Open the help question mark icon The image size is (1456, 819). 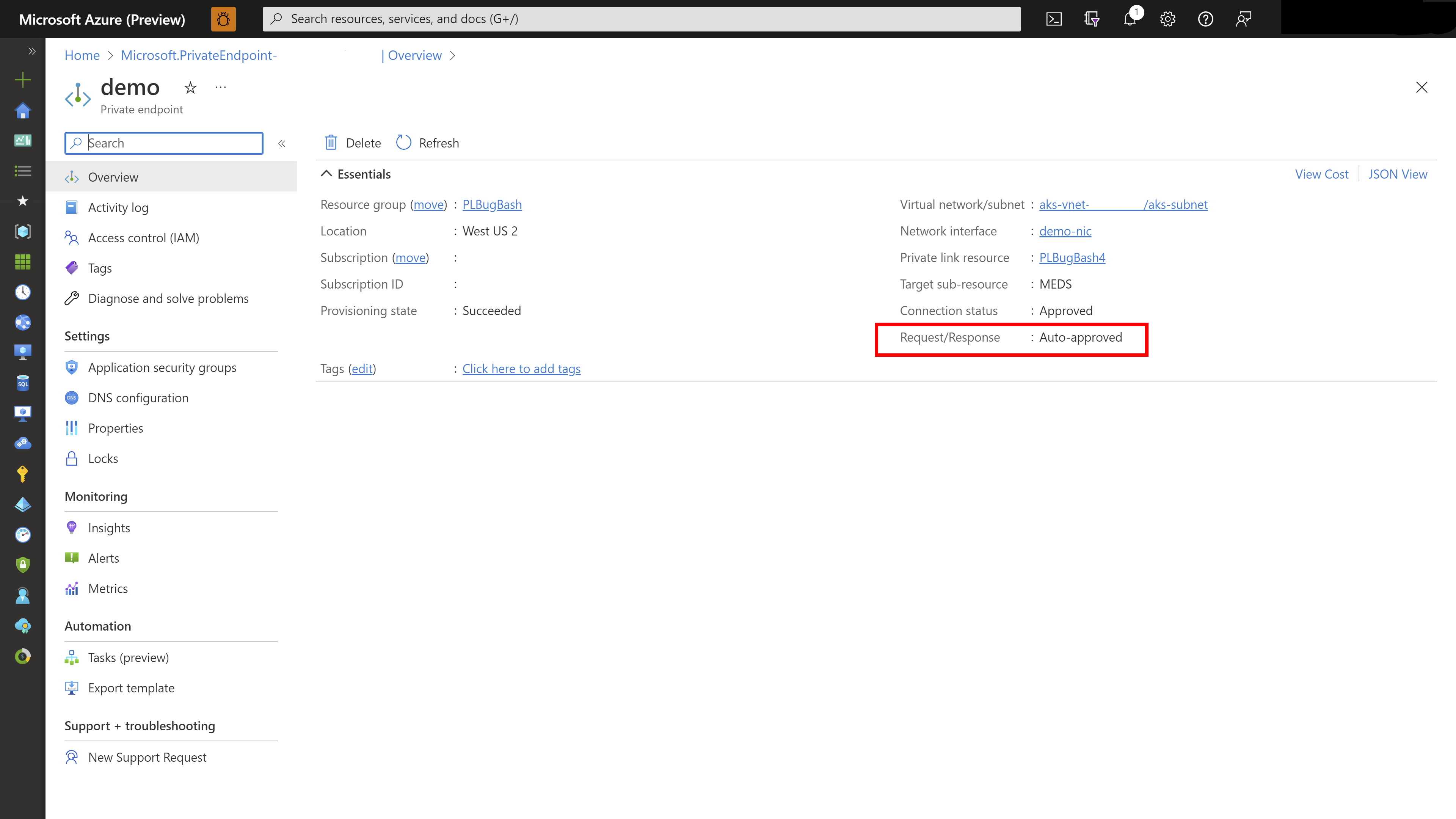coord(1205,19)
